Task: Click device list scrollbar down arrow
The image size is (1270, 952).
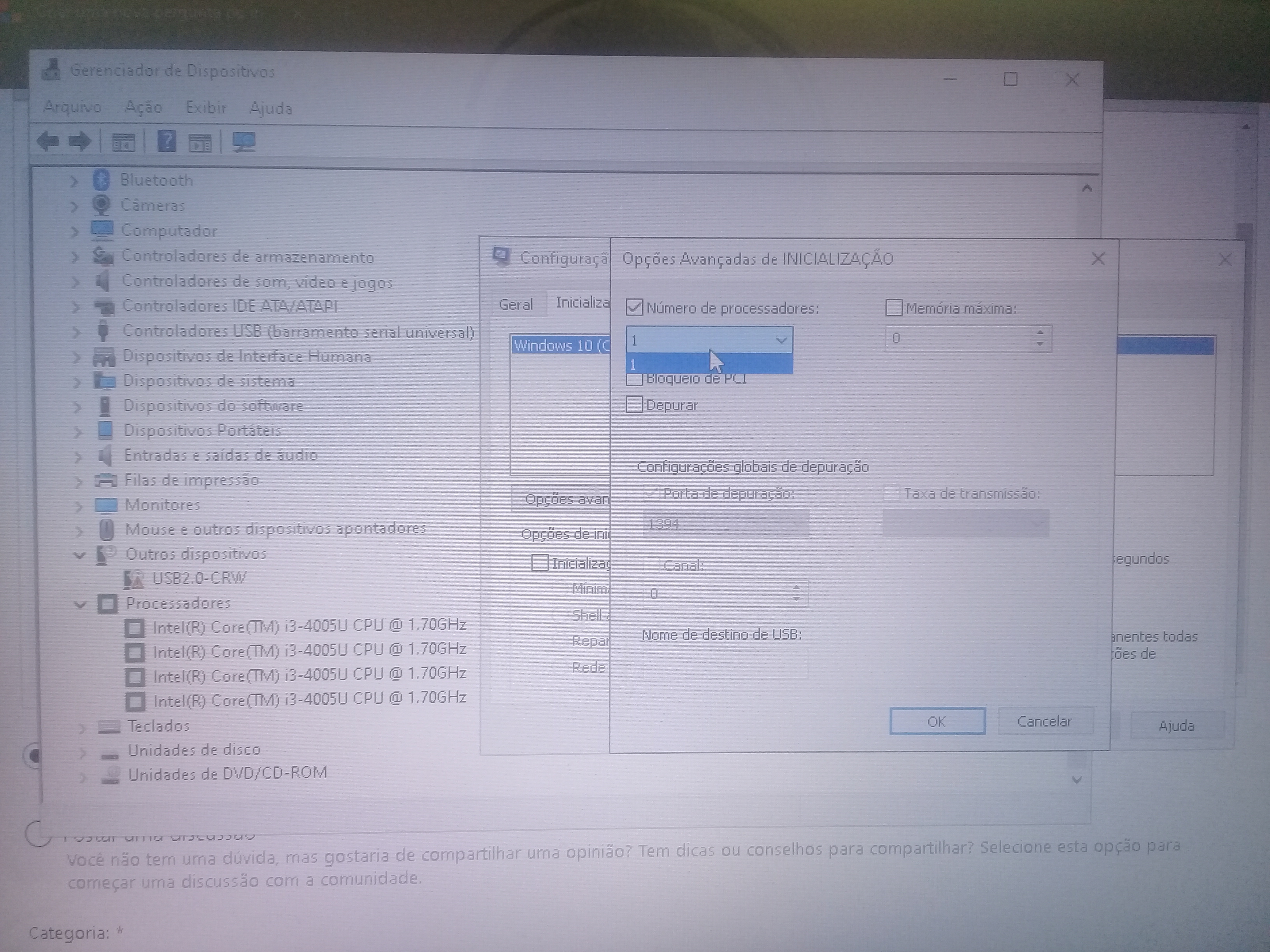Action: (1077, 780)
